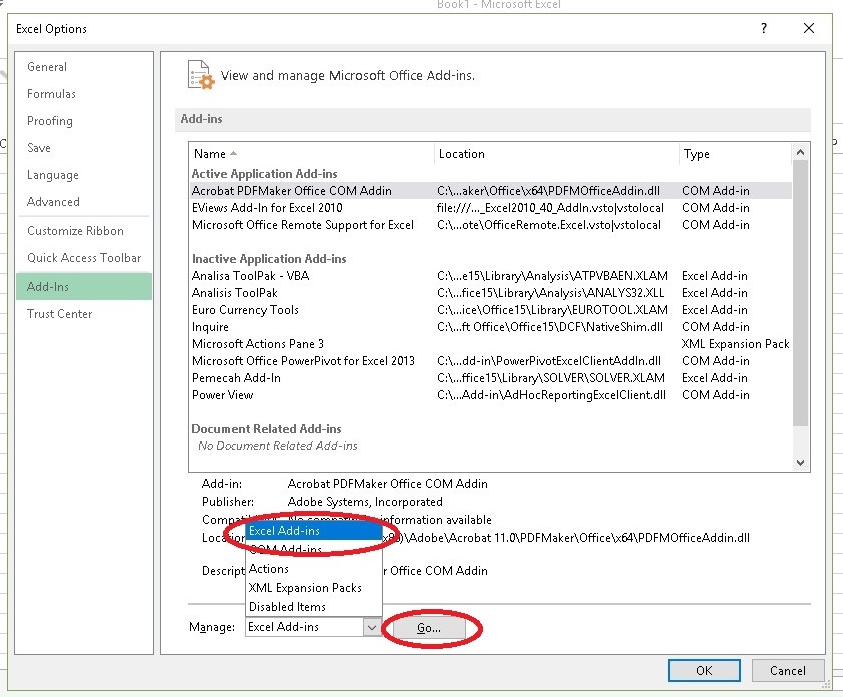Click the Add-ins gear header icon

tap(201, 75)
